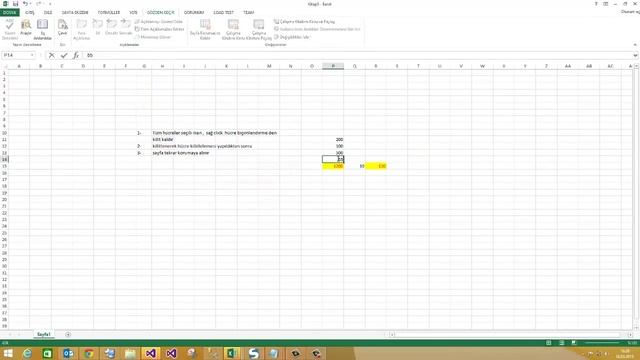
Task: Click the horizontal scrollbar
Action: click(x=512, y=334)
